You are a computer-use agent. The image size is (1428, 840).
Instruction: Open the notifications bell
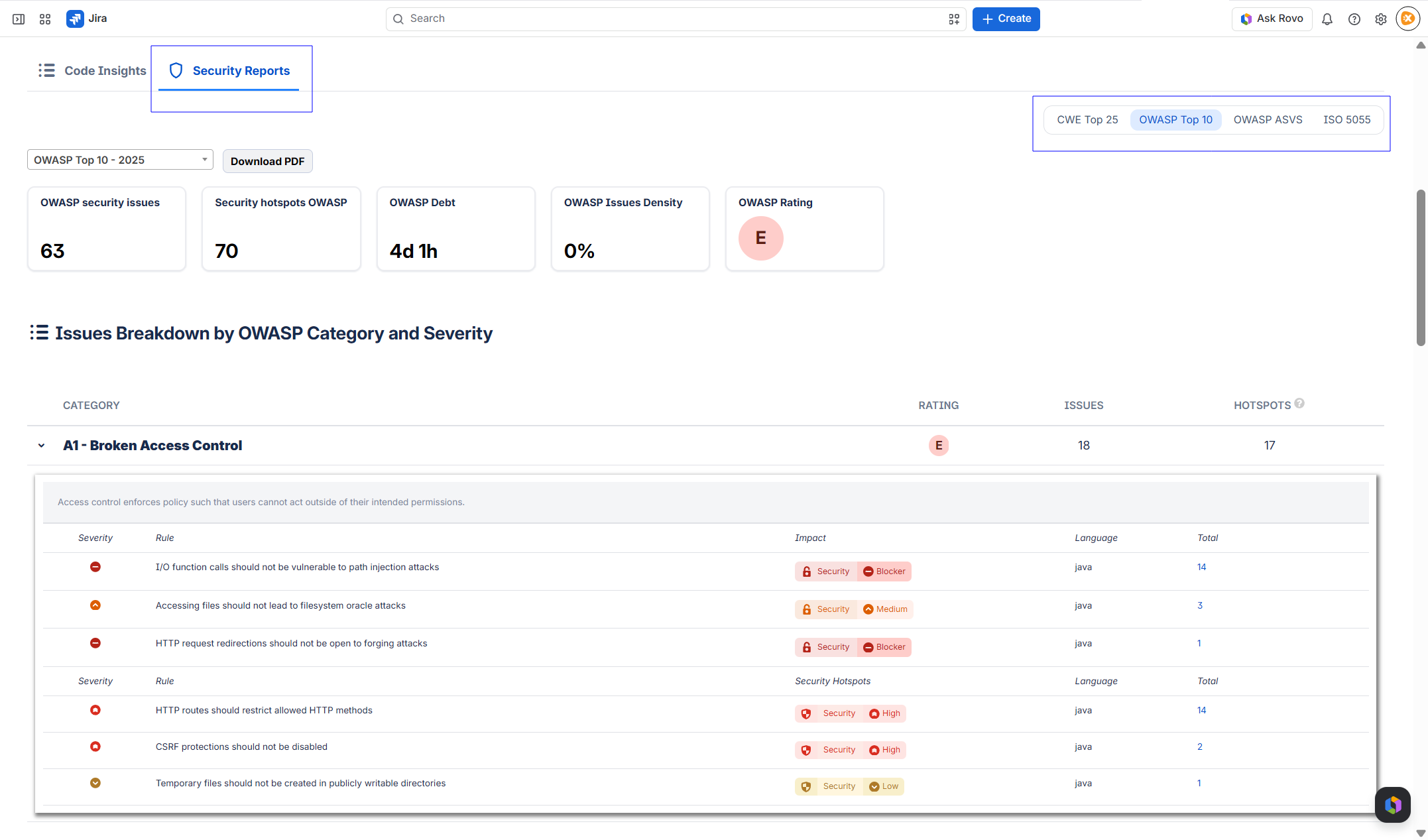click(1327, 19)
